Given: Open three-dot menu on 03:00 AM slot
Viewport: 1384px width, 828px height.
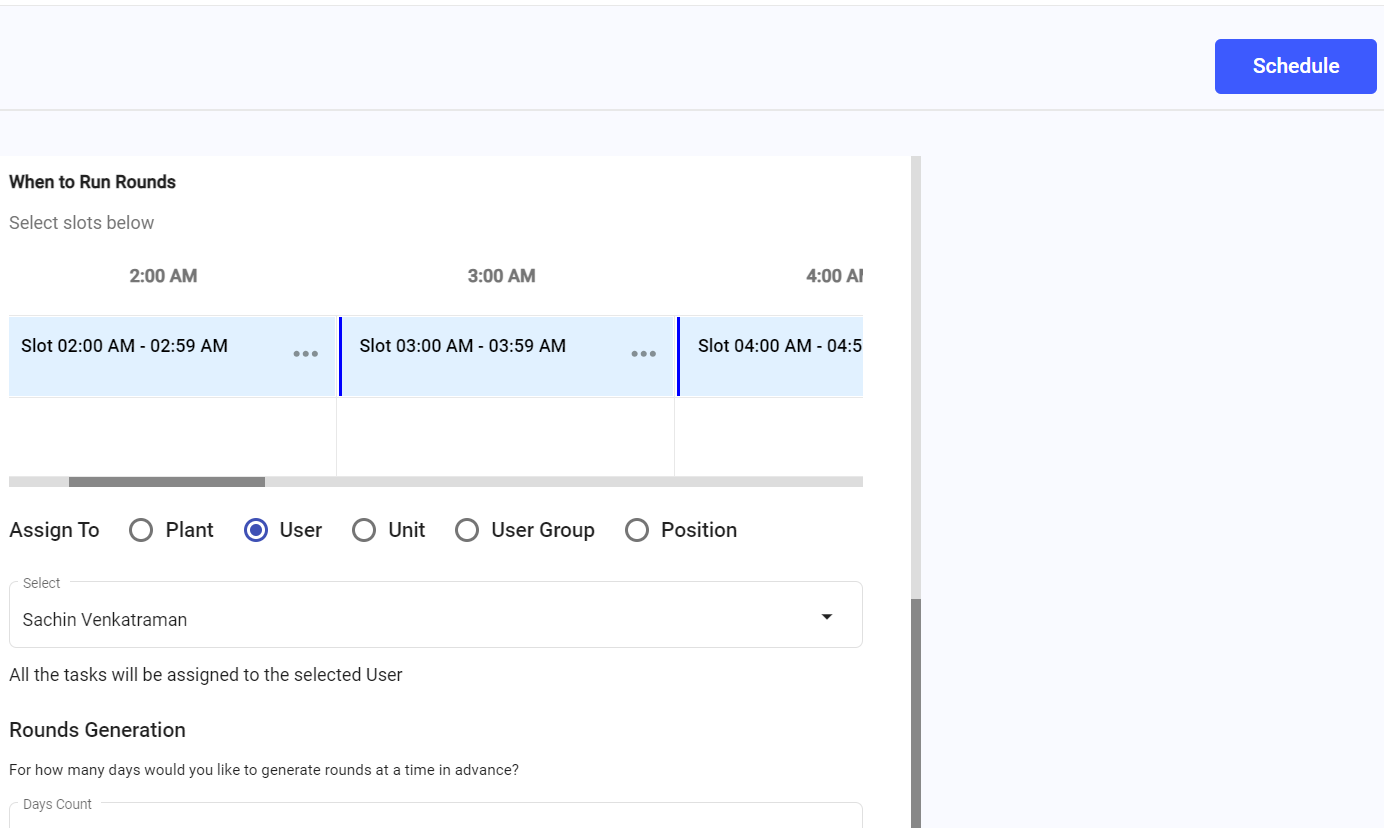Looking at the screenshot, I should (x=644, y=354).
